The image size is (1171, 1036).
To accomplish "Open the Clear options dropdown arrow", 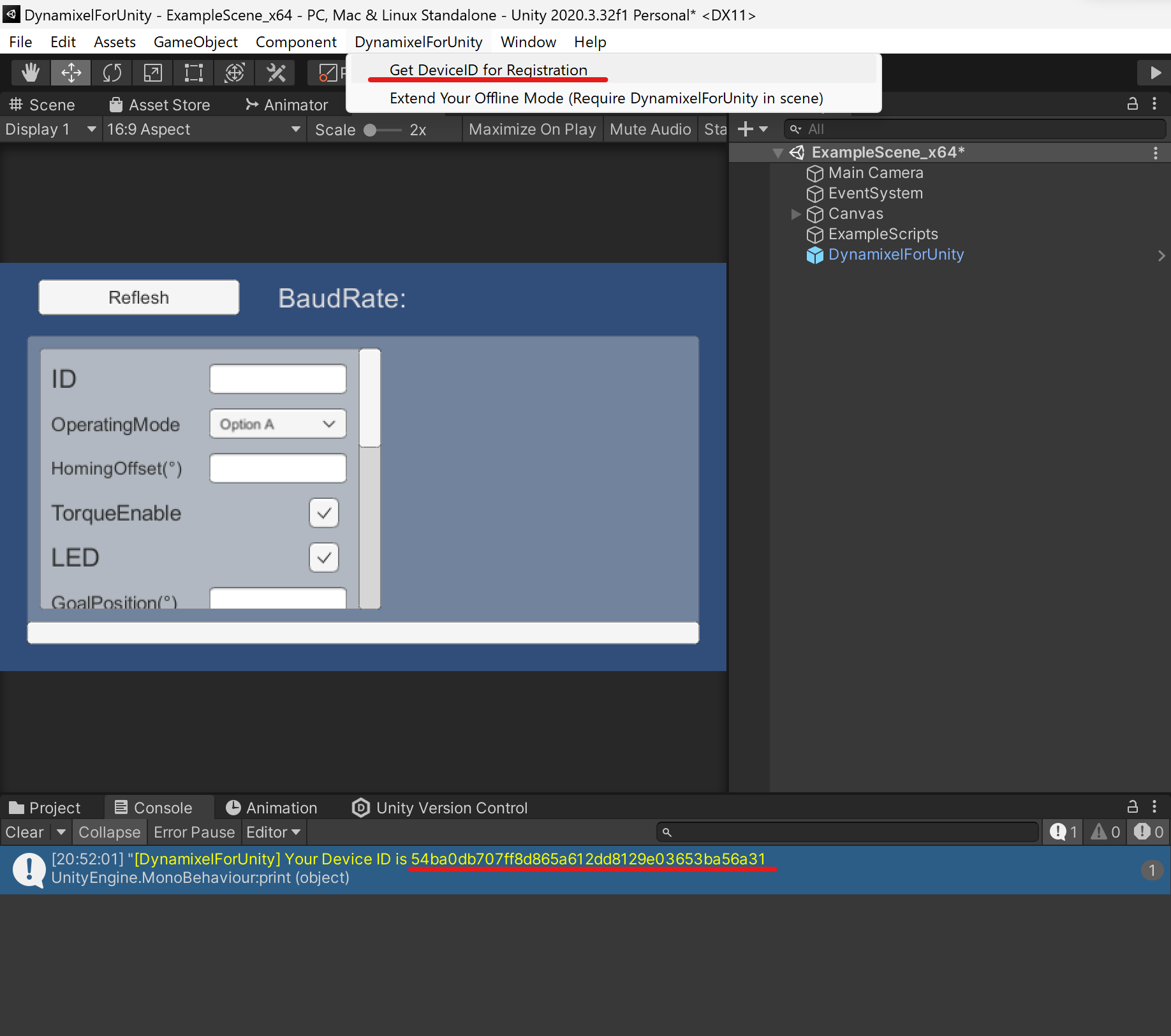I will (61, 833).
